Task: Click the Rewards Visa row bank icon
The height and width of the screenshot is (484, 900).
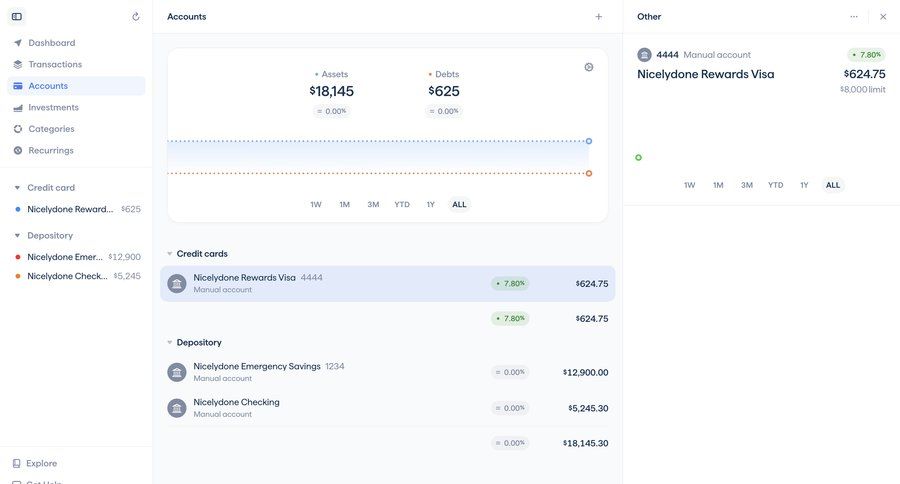Action: point(177,284)
